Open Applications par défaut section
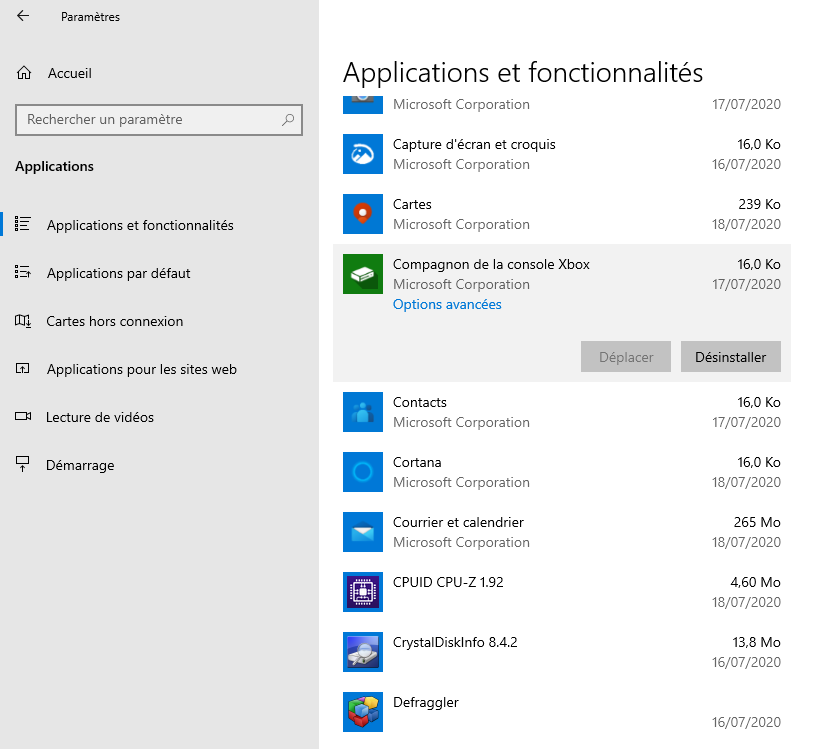The width and height of the screenshot is (830, 749). pos(118,273)
